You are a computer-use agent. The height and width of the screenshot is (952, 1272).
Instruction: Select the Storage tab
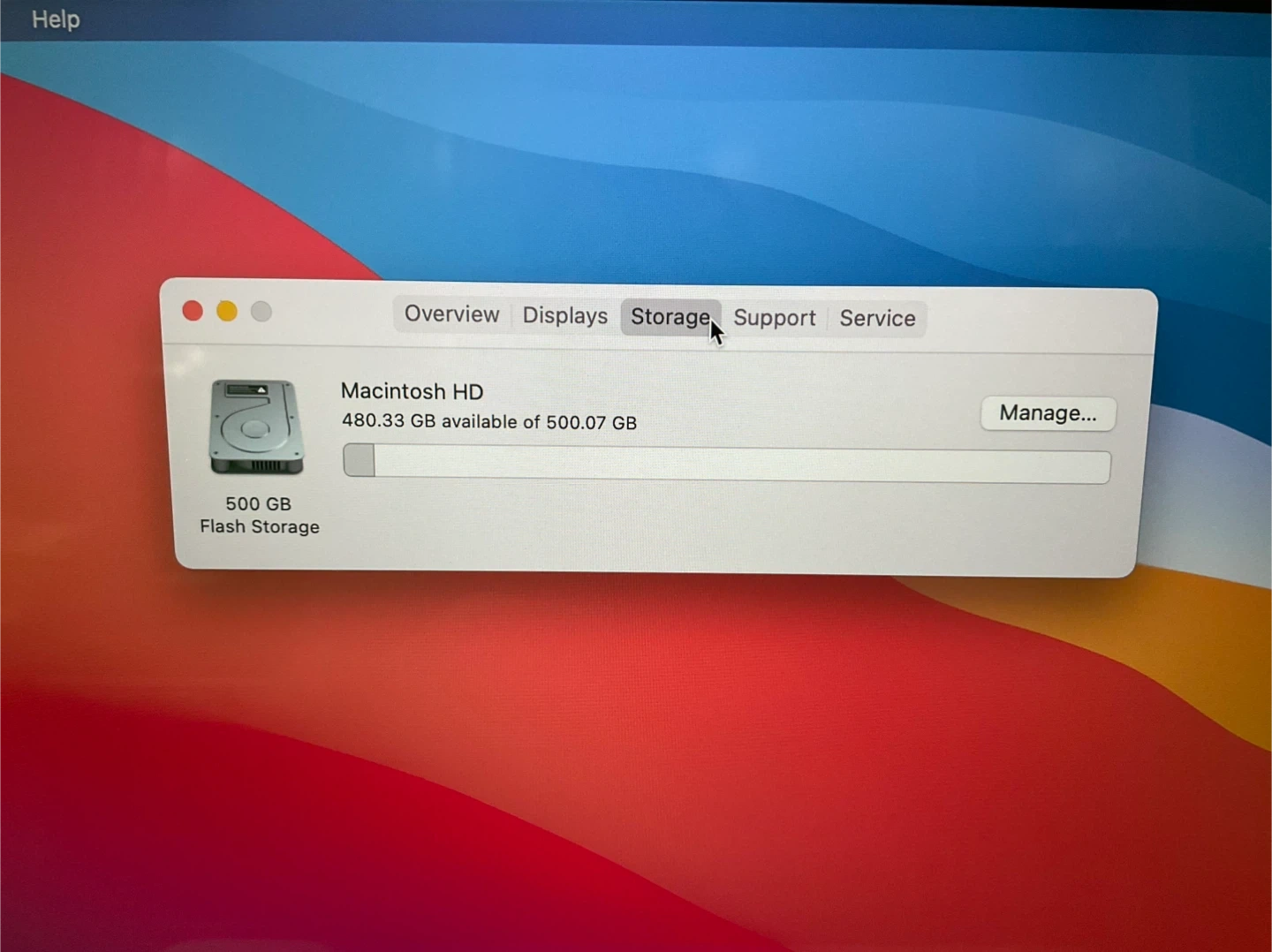(x=669, y=317)
